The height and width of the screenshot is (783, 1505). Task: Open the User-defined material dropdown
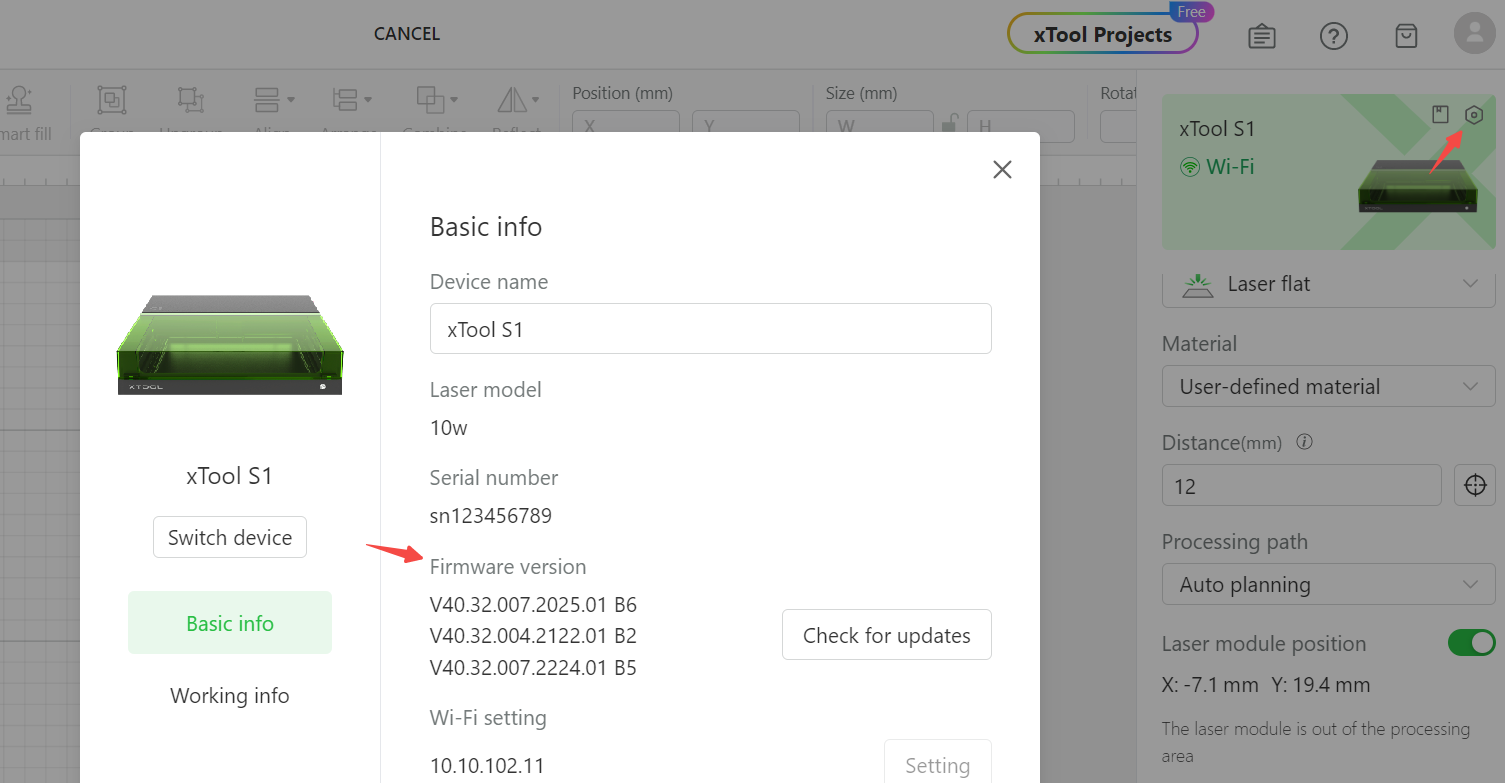pyautogui.click(x=1329, y=386)
